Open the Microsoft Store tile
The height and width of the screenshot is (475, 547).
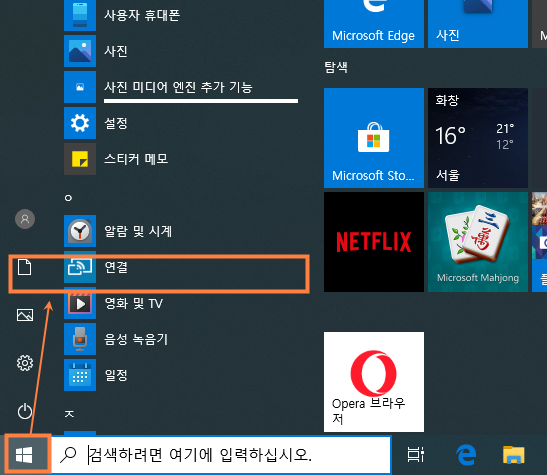point(374,138)
